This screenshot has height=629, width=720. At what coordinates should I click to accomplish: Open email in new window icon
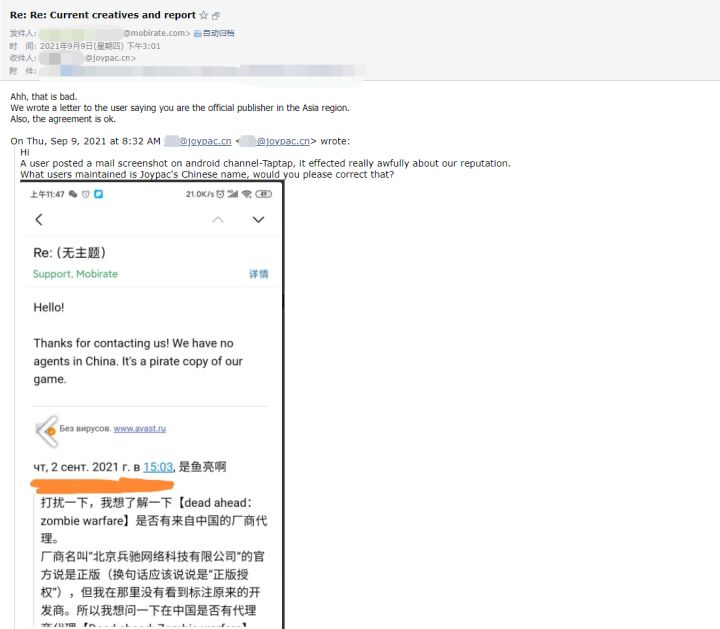pos(216,16)
